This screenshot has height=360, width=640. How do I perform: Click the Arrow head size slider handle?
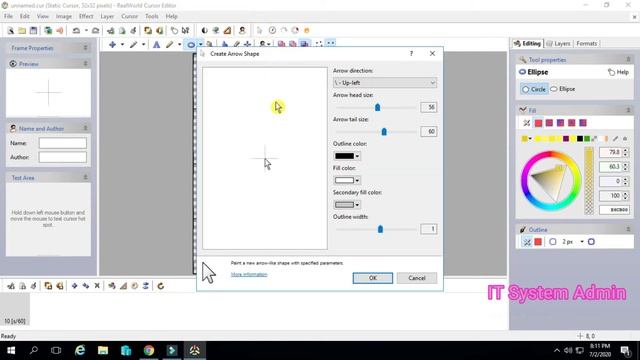378,107
